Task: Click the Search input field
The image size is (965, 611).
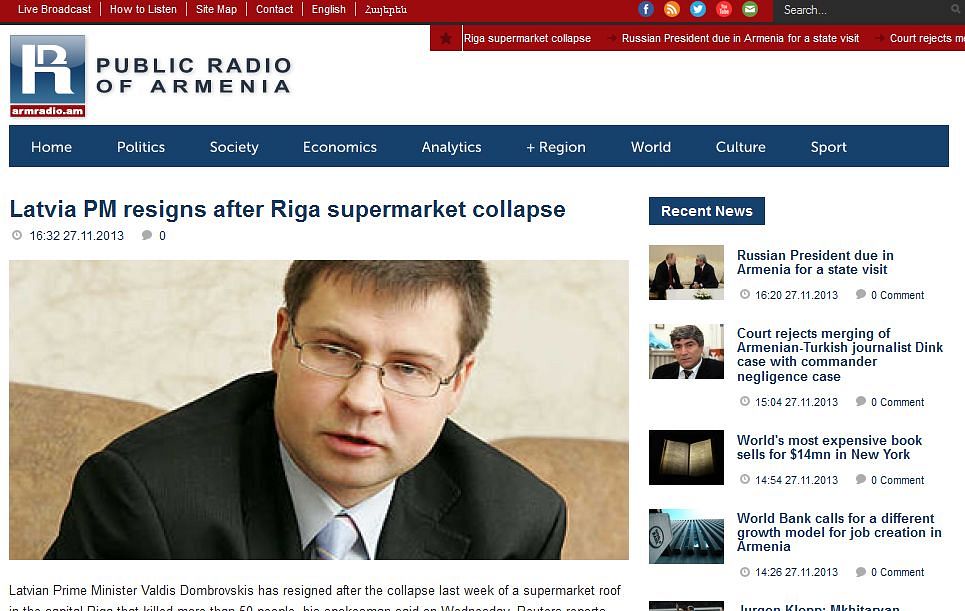Action: (865, 10)
